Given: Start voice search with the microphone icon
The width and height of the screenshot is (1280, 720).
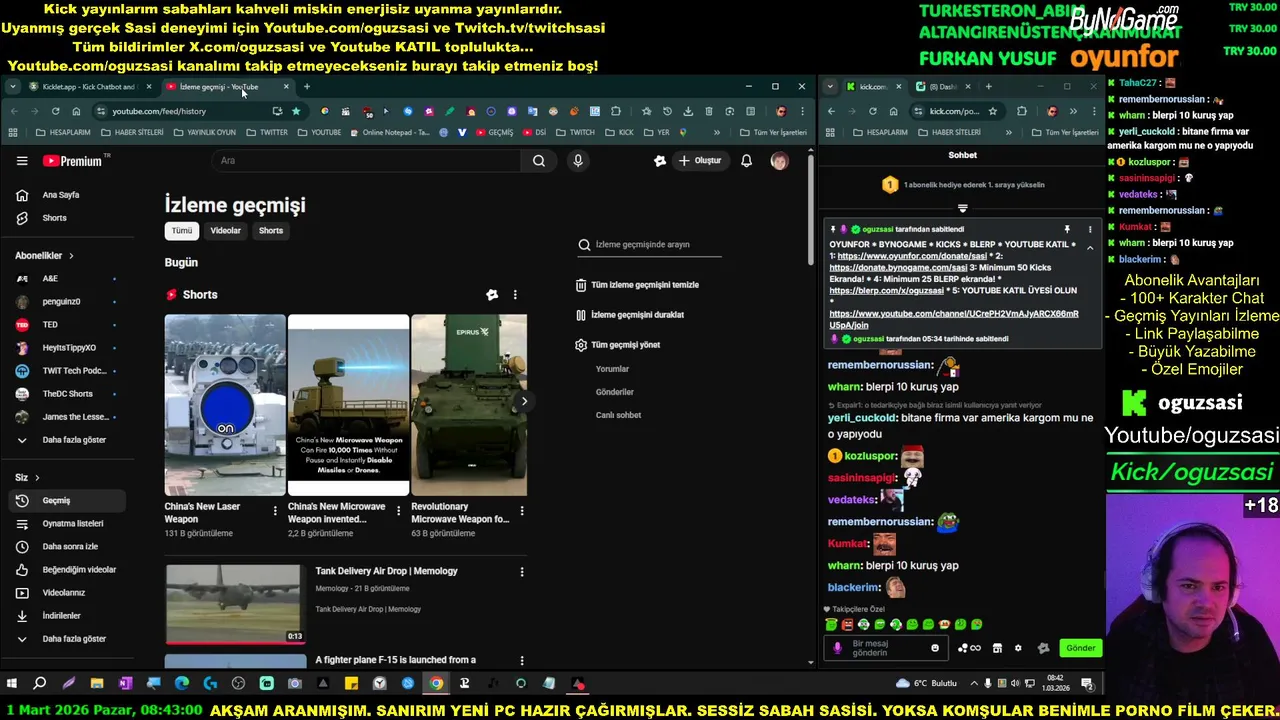Looking at the screenshot, I should (x=577, y=161).
